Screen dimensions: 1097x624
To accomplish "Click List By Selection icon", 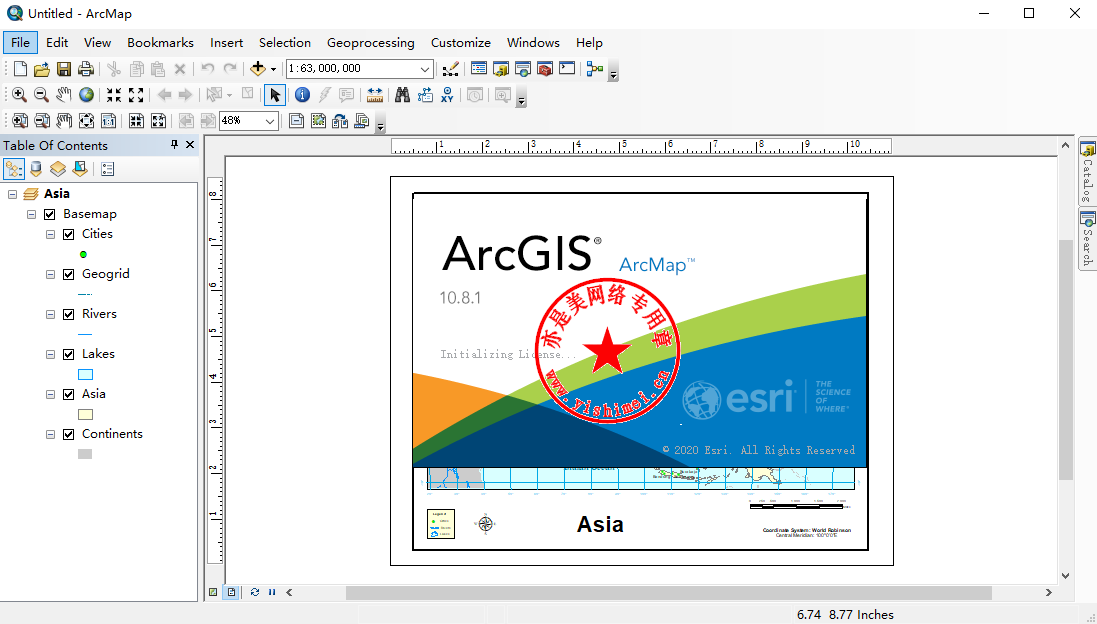I will tap(80, 169).
